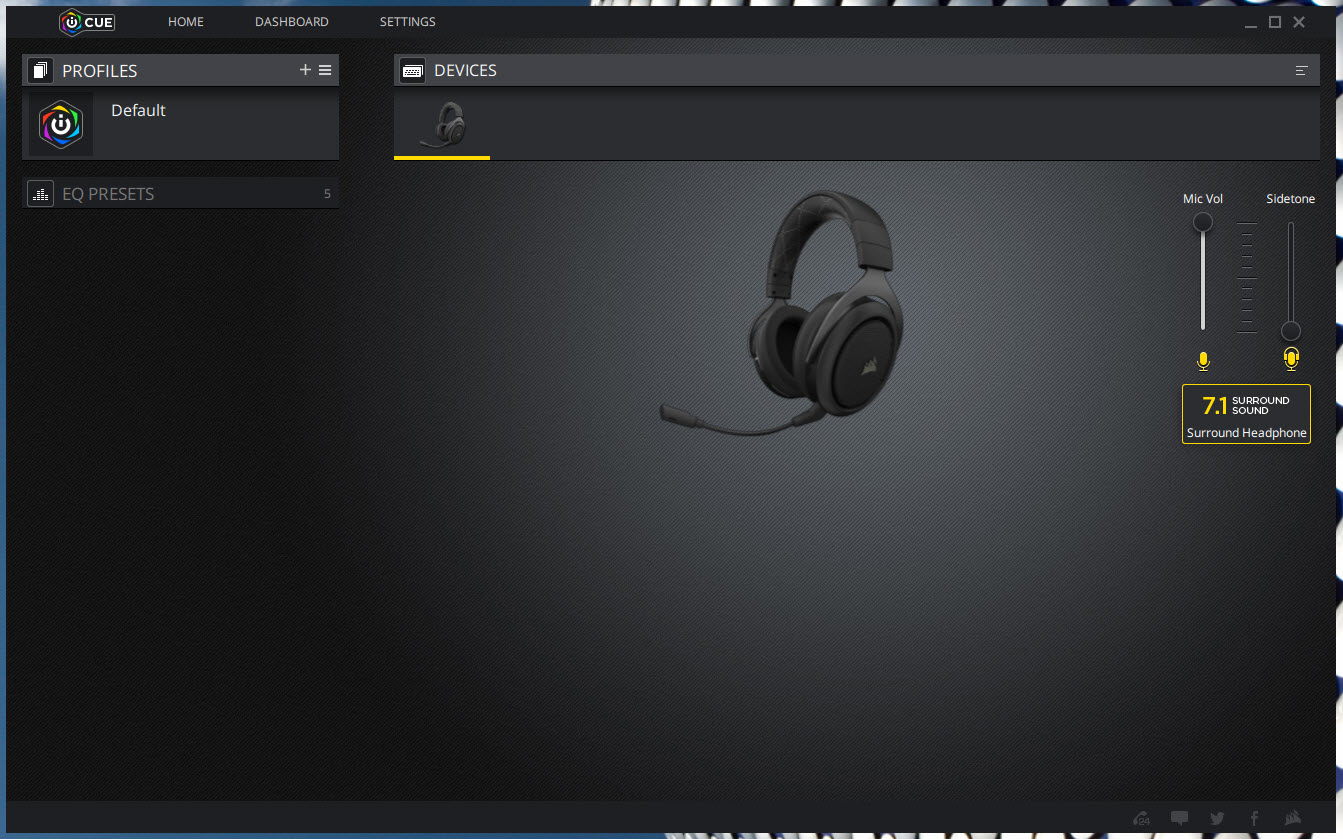1343x839 pixels.
Task: Click the iCUE logo in top bar
Action: [x=87, y=22]
